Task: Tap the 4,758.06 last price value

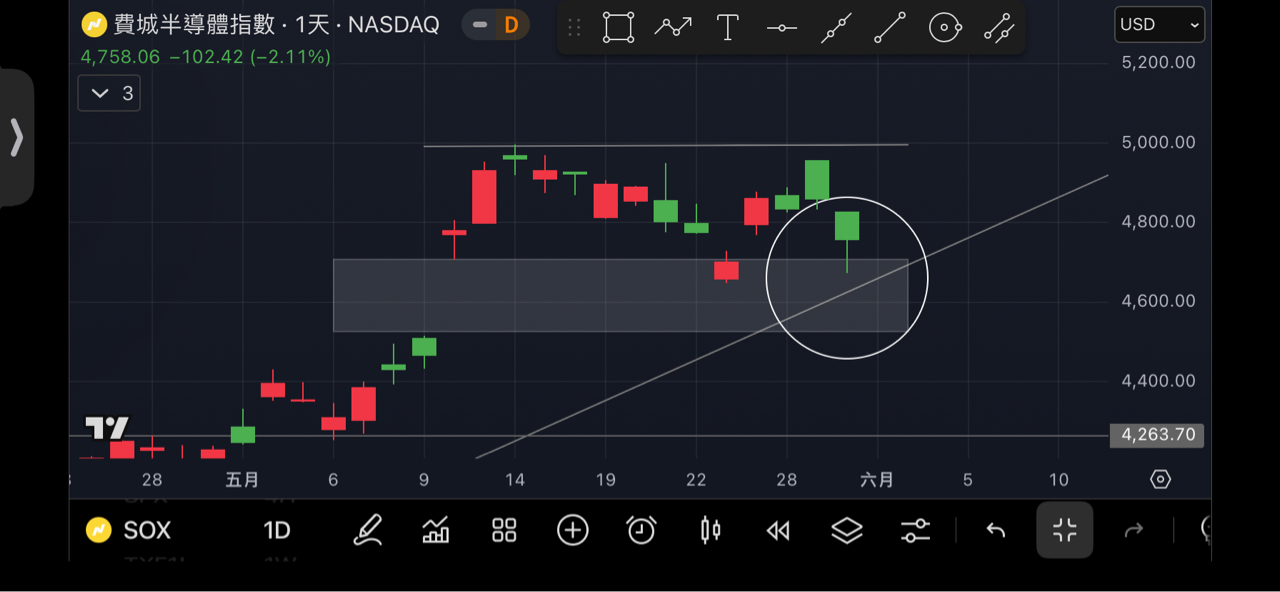Action: pyautogui.click(x=120, y=57)
